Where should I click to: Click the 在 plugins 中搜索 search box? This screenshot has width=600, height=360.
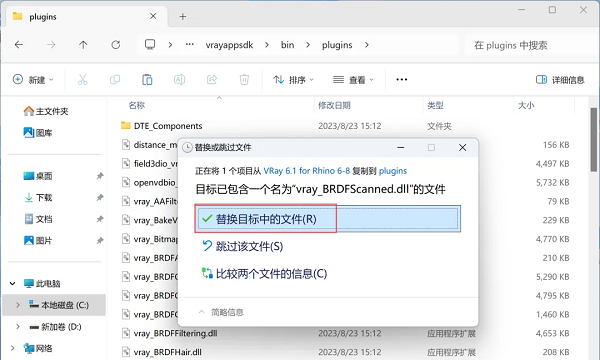530,45
